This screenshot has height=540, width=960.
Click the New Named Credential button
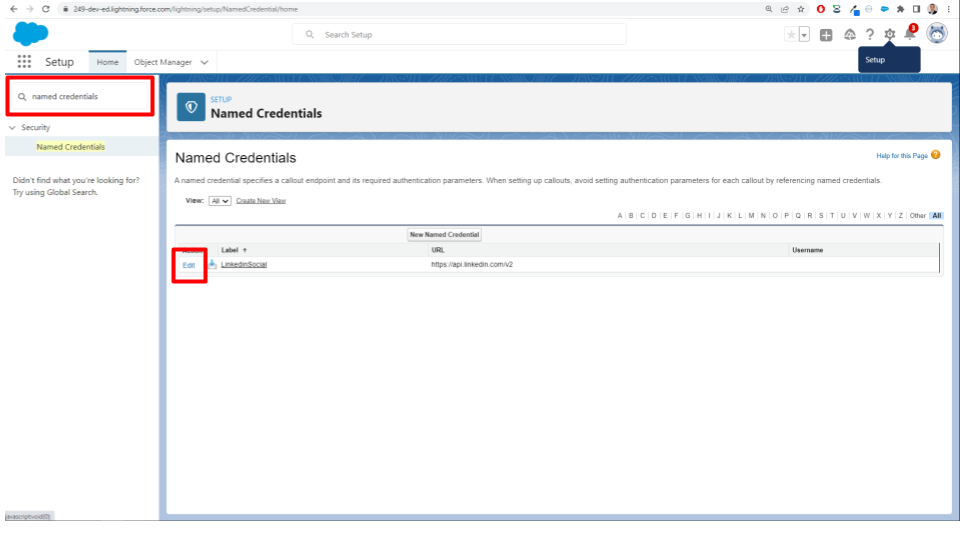pos(444,234)
